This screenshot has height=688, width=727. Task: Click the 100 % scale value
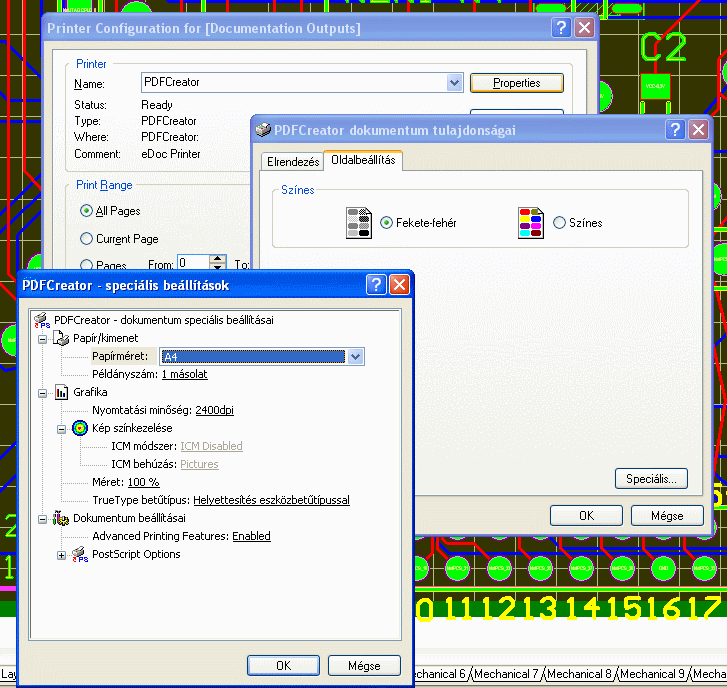coord(143,482)
